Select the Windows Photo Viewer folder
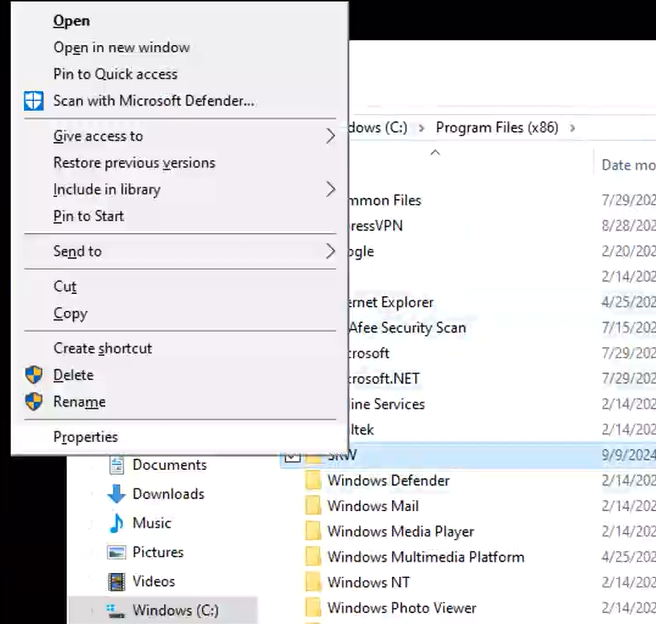This screenshot has width=656, height=624. 402,609
